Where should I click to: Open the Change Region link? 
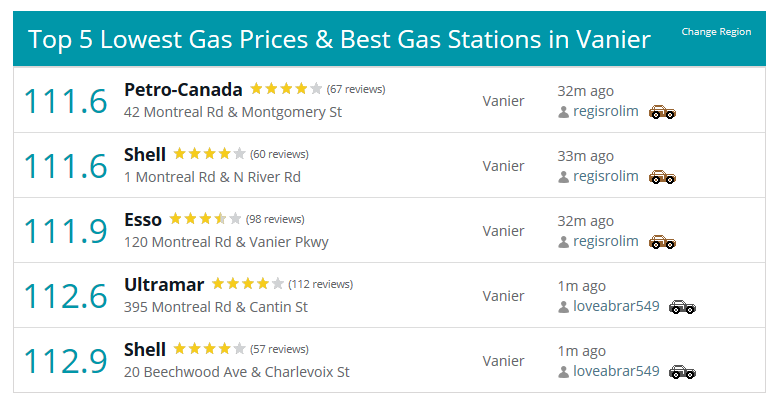716,32
